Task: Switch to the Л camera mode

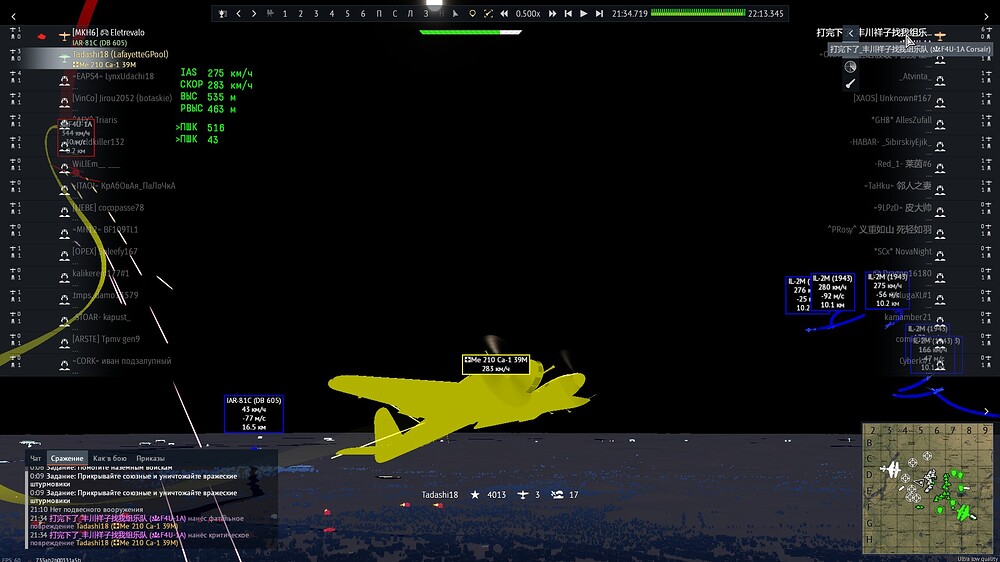Action: 410,13
